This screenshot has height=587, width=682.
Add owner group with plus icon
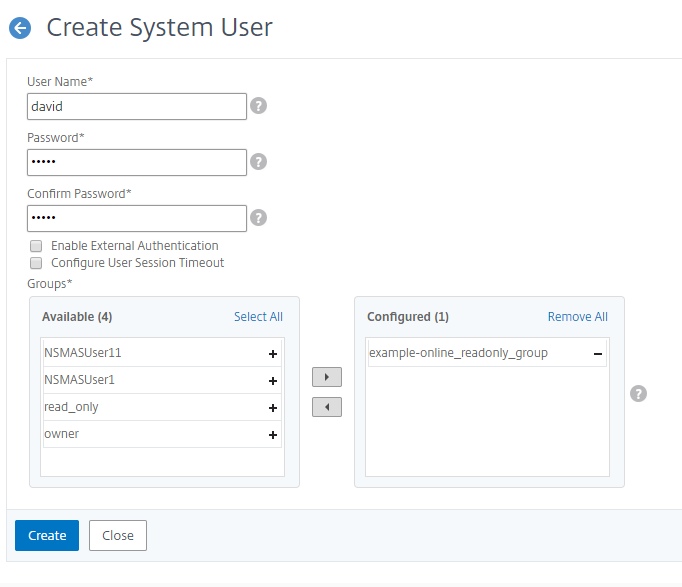[272, 435]
